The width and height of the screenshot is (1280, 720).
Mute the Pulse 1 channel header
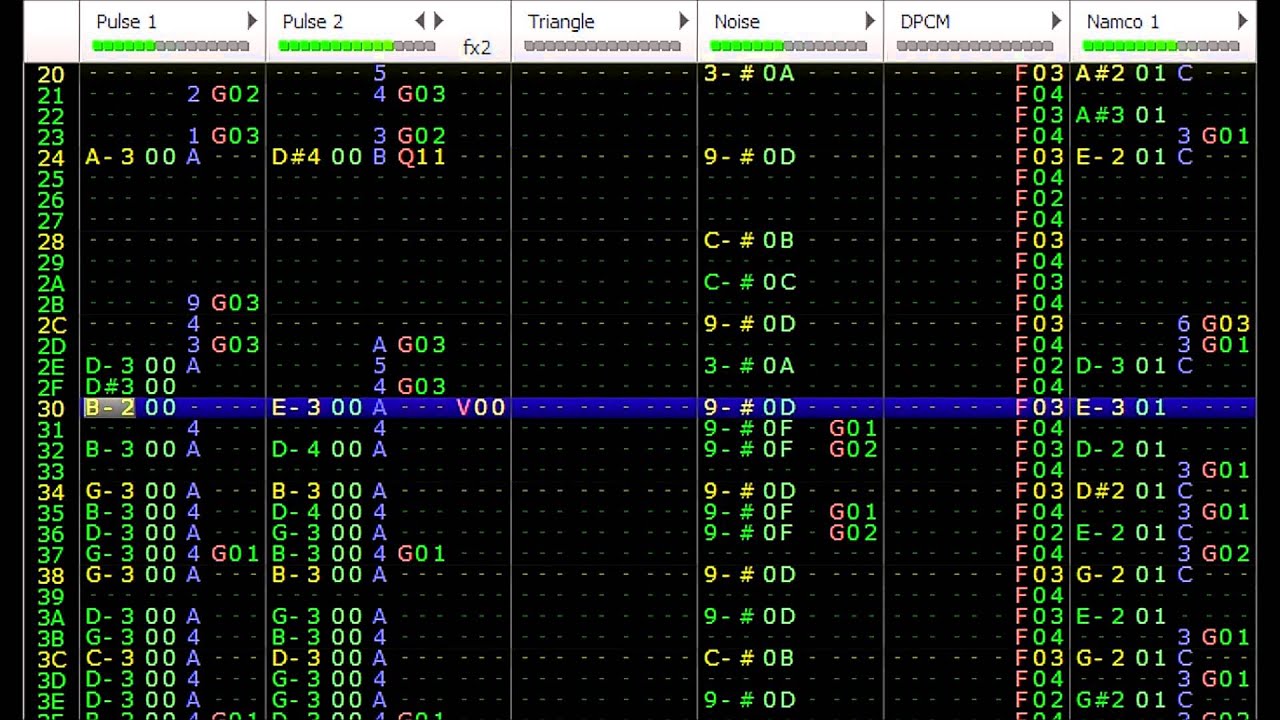(172, 31)
